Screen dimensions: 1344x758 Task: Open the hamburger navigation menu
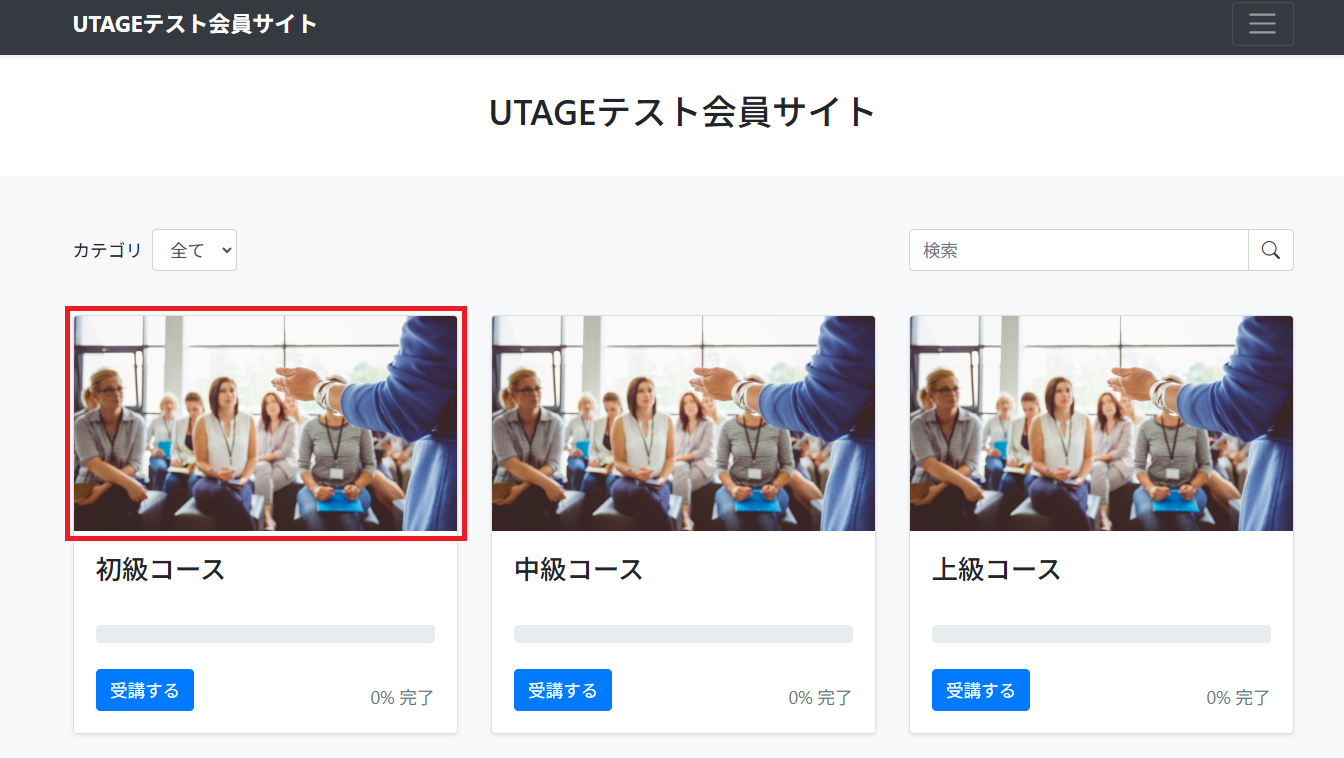pos(1262,24)
